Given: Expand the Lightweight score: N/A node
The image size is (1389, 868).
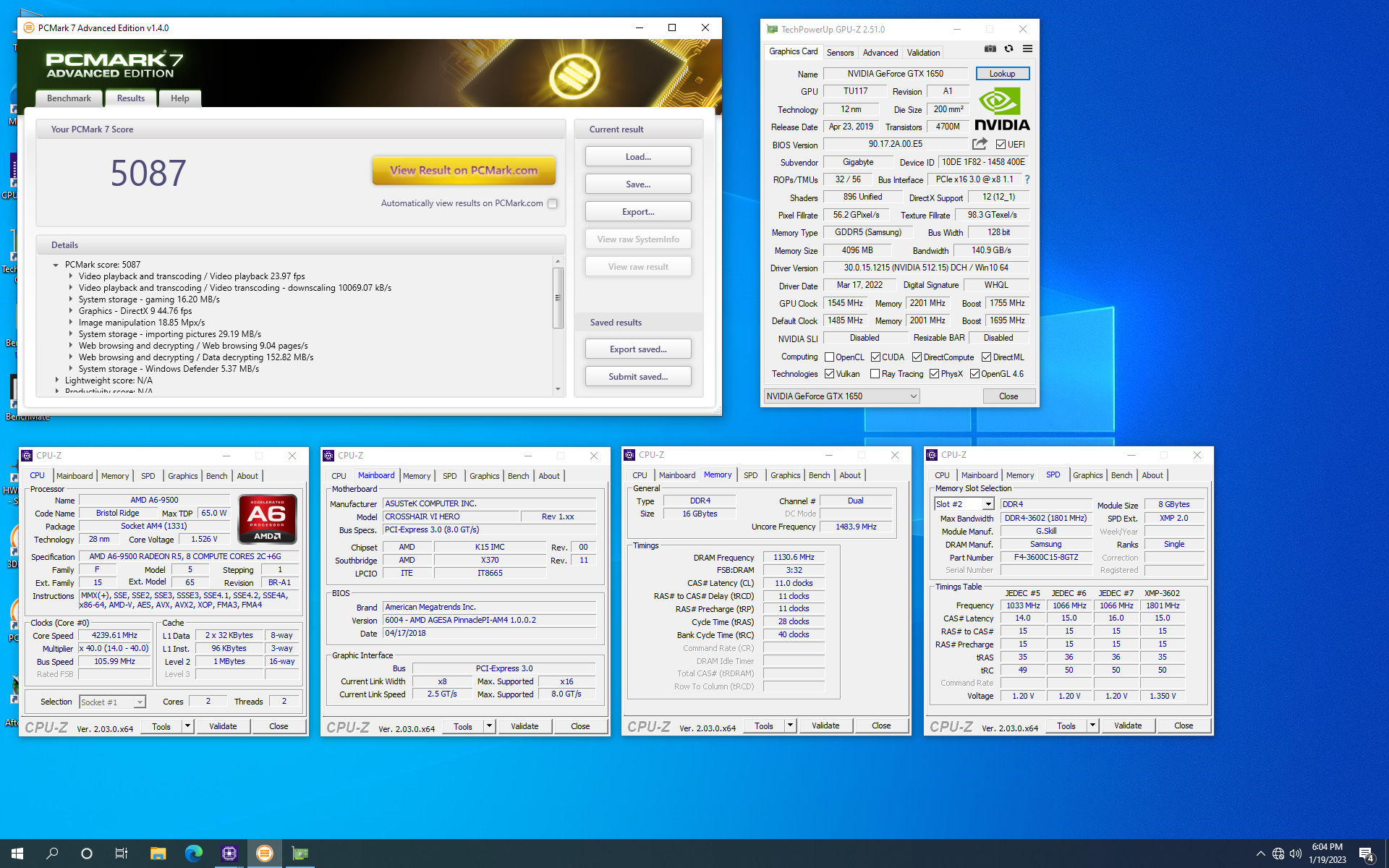Looking at the screenshot, I should point(57,380).
